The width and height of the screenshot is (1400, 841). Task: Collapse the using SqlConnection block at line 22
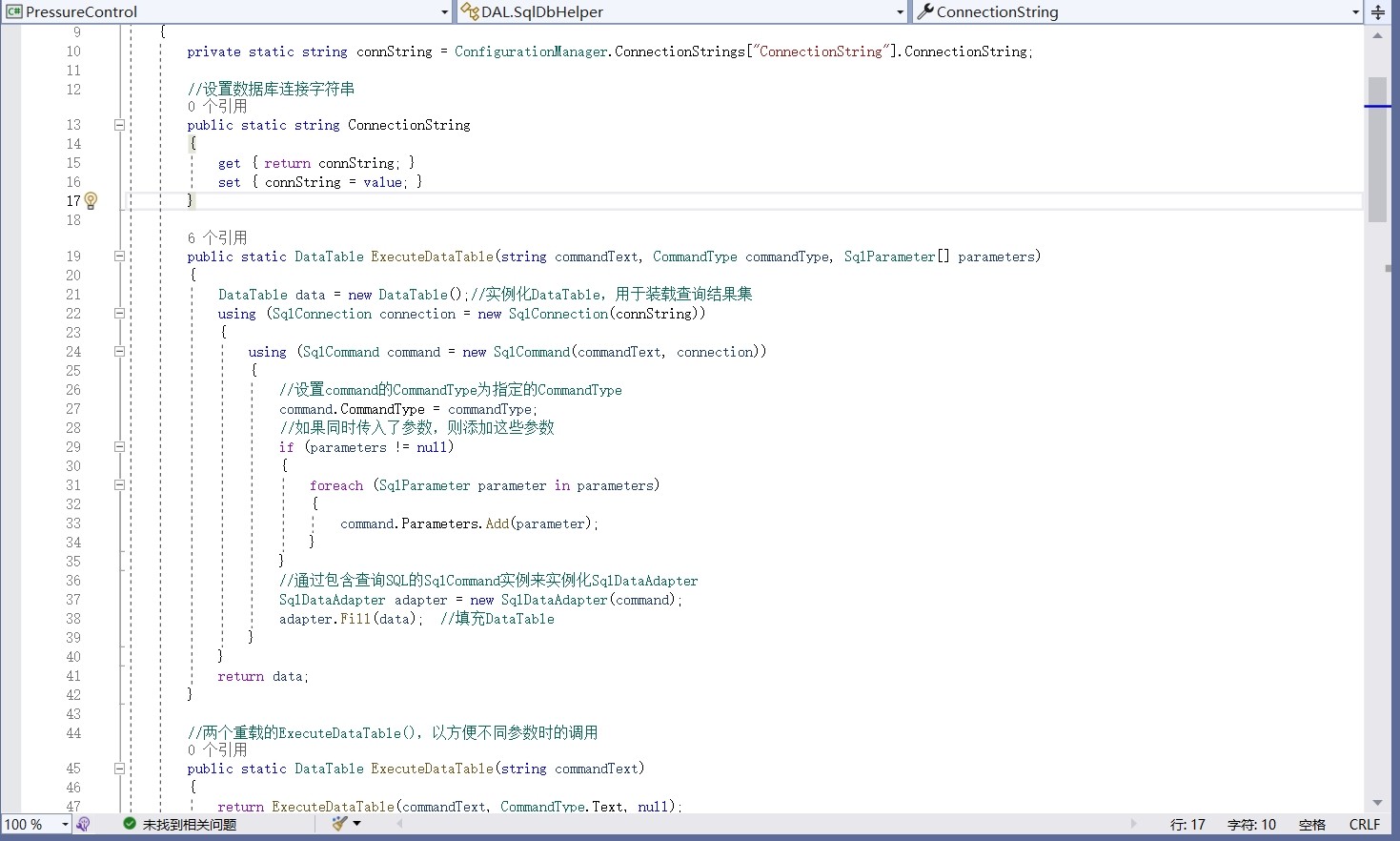[119, 314]
